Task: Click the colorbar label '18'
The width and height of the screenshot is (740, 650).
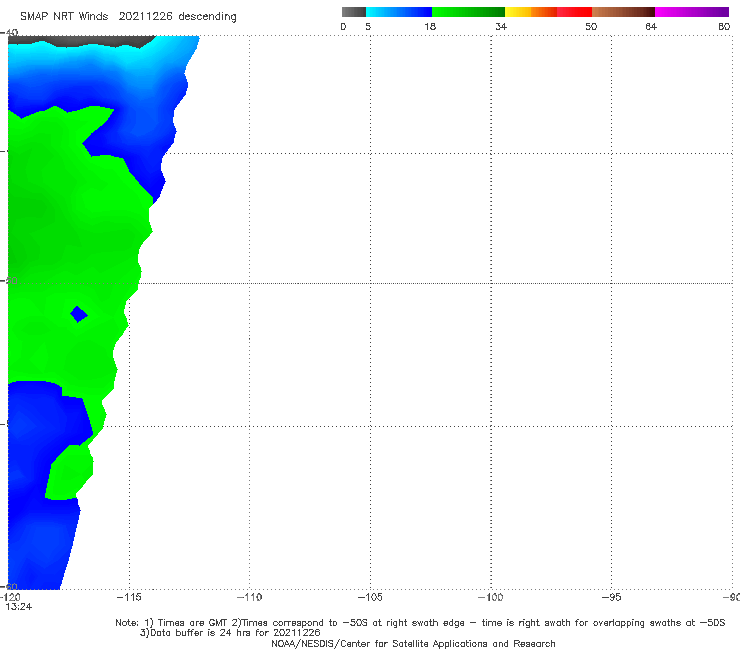Action: coord(430,26)
